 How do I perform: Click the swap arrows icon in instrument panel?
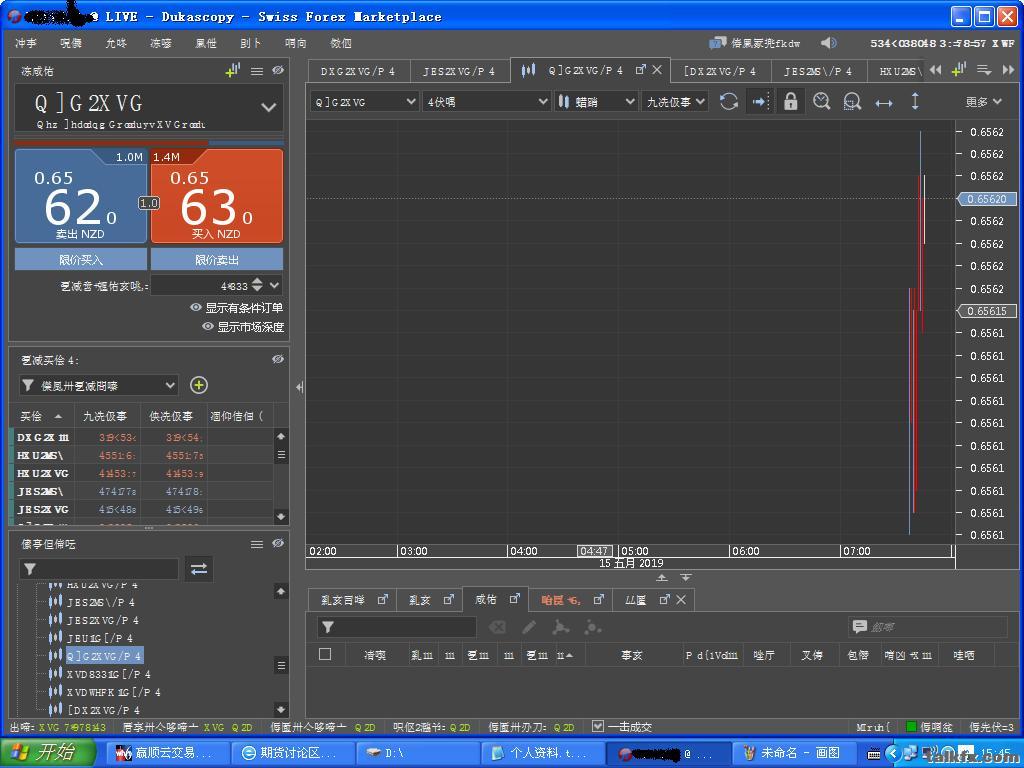199,568
